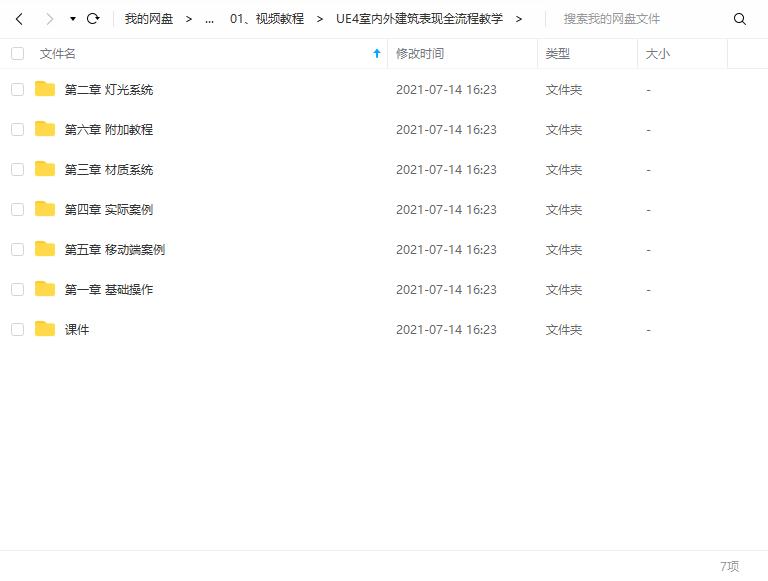Viewport: 768px width, 581px height.
Task: Sort by 类型 column
Action: point(557,53)
